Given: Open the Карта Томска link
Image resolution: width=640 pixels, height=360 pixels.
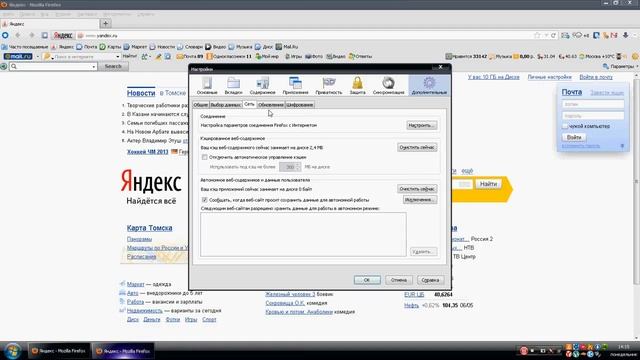Looking at the screenshot, I should pyautogui.click(x=149, y=228).
